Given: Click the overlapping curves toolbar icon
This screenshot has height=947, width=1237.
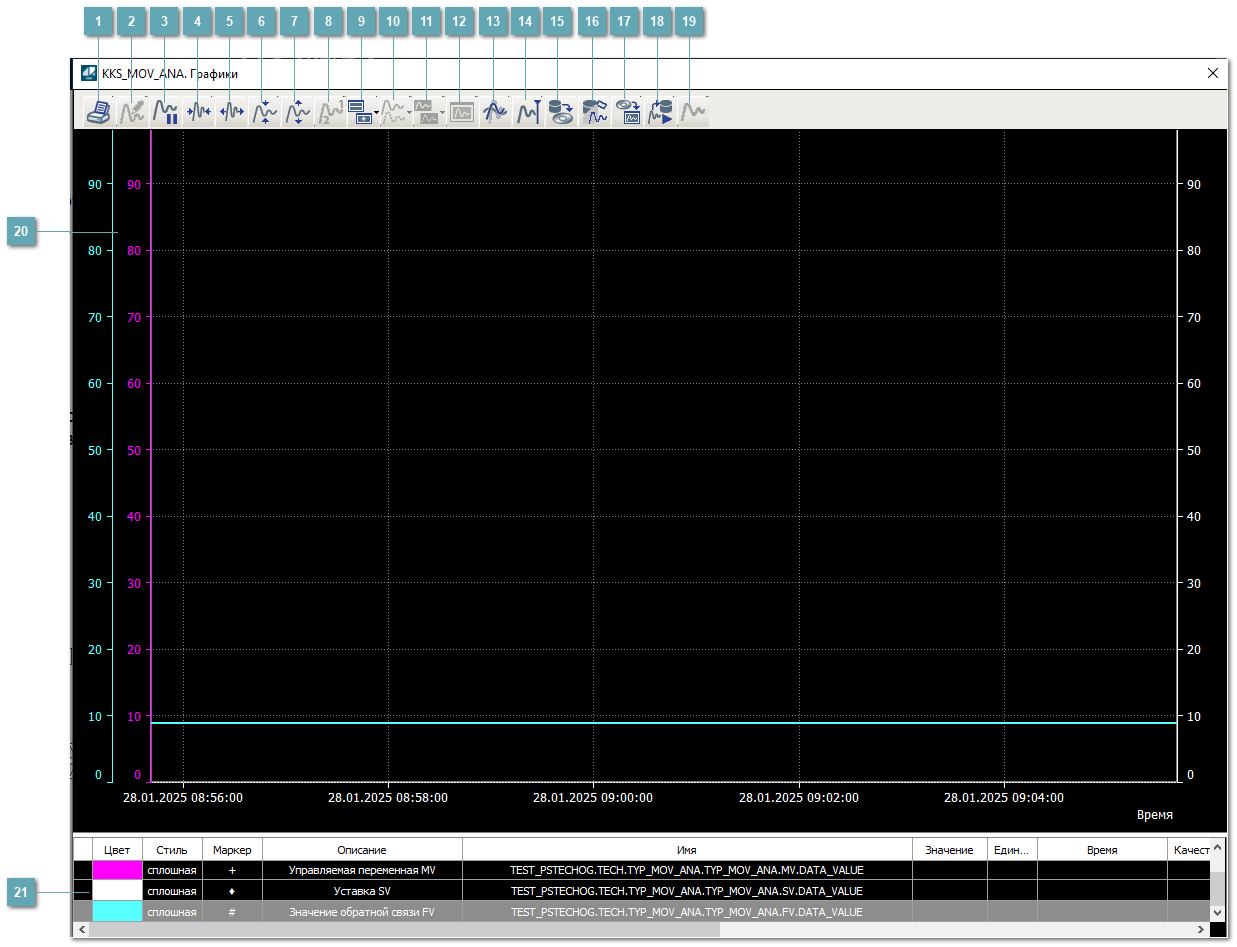Looking at the screenshot, I should click(x=494, y=113).
